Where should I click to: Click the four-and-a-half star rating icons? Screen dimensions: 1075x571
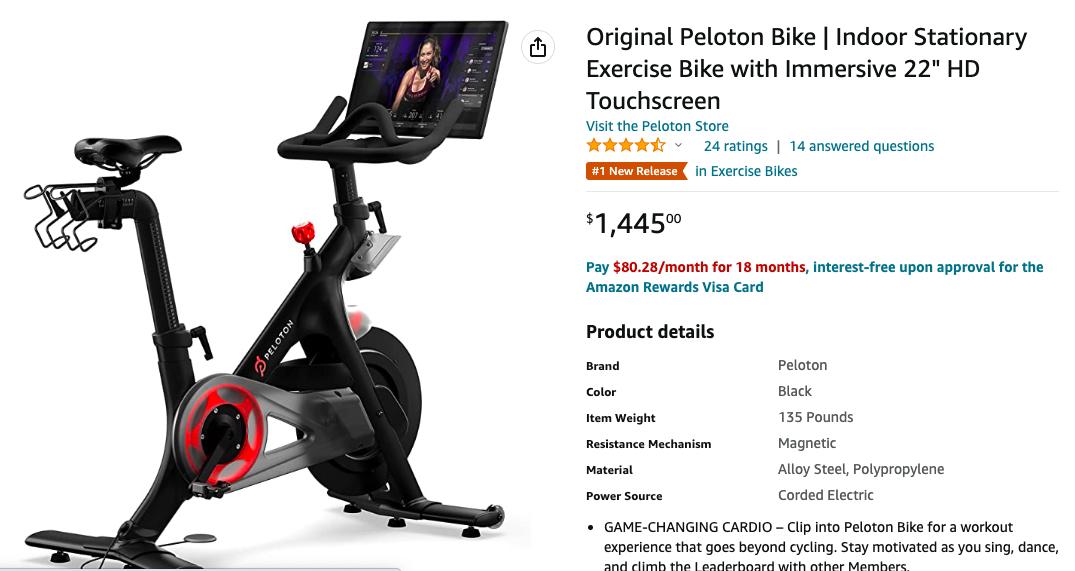click(x=625, y=145)
